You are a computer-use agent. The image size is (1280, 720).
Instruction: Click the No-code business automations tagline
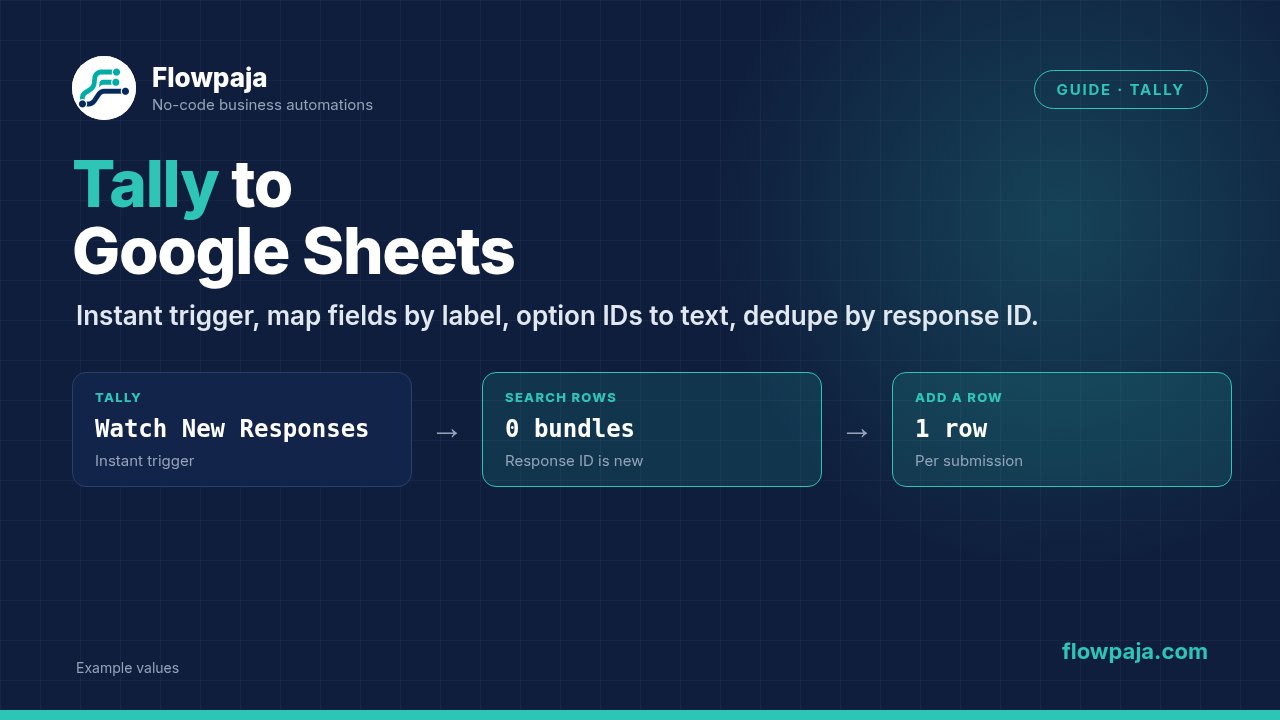(x=262, y=105)
